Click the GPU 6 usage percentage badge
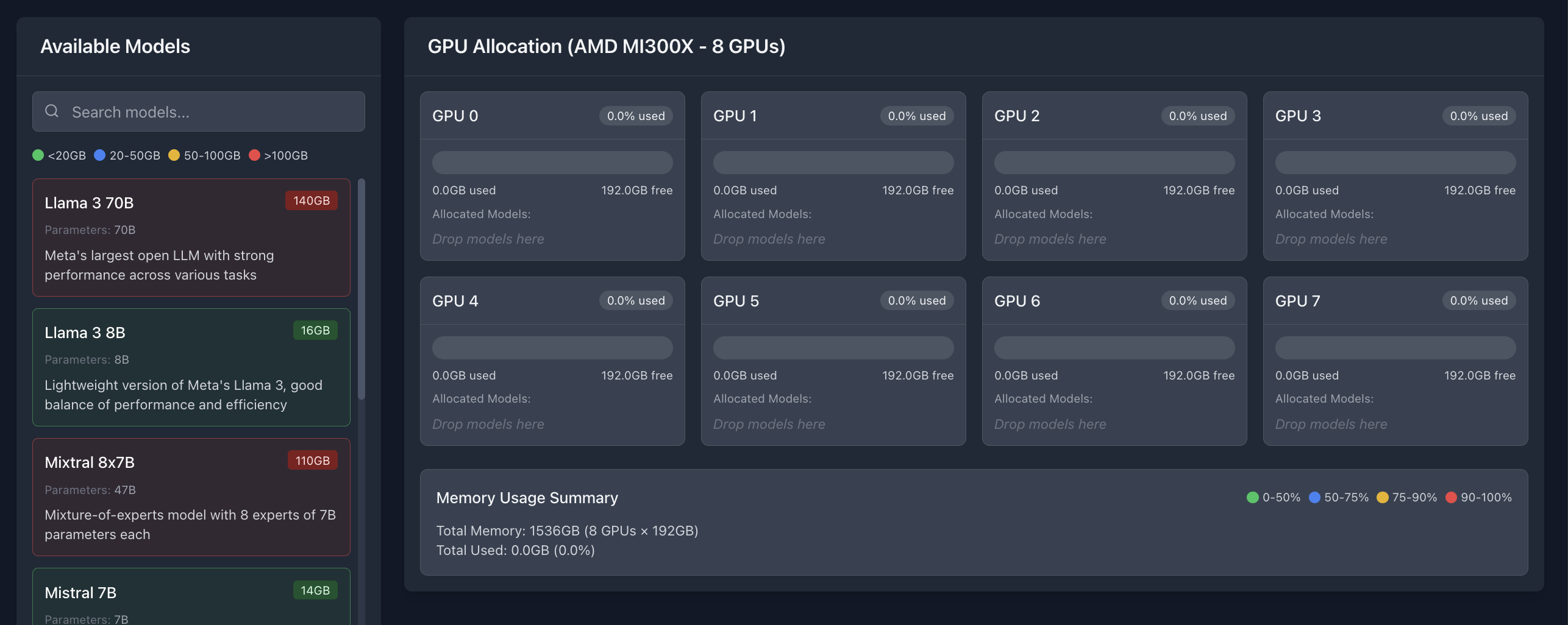1568x625 pixels. (1197, 301)
